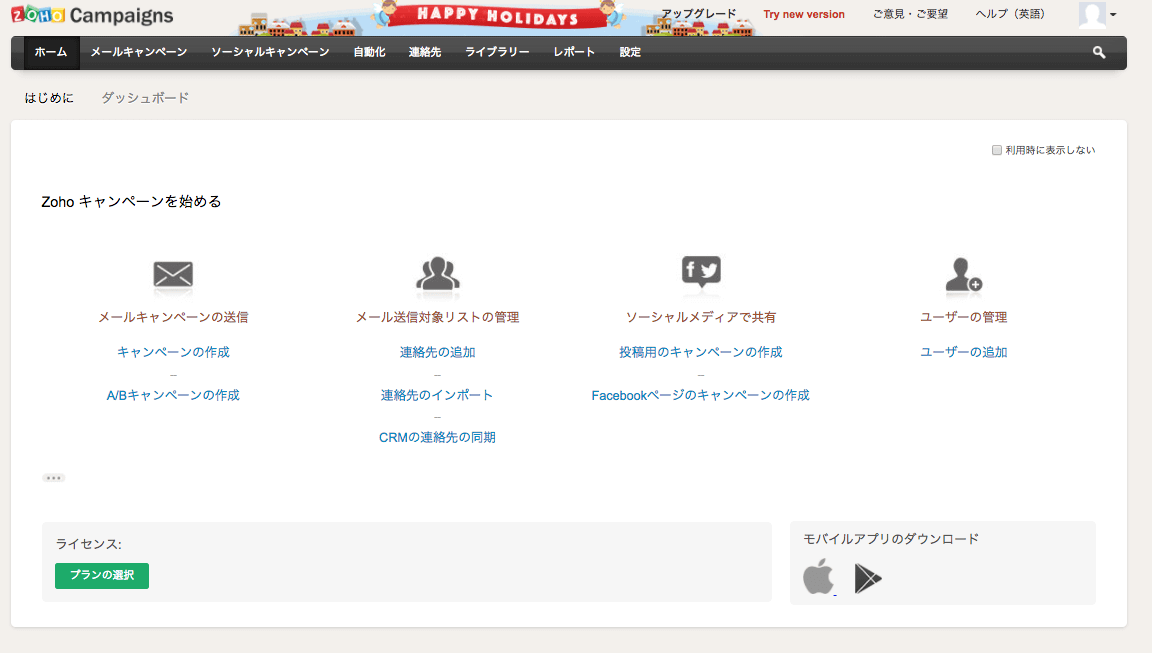Check the 利用時に表示しない checkbox
Viewport: 1152px width, 653px height.
point(997,150)
